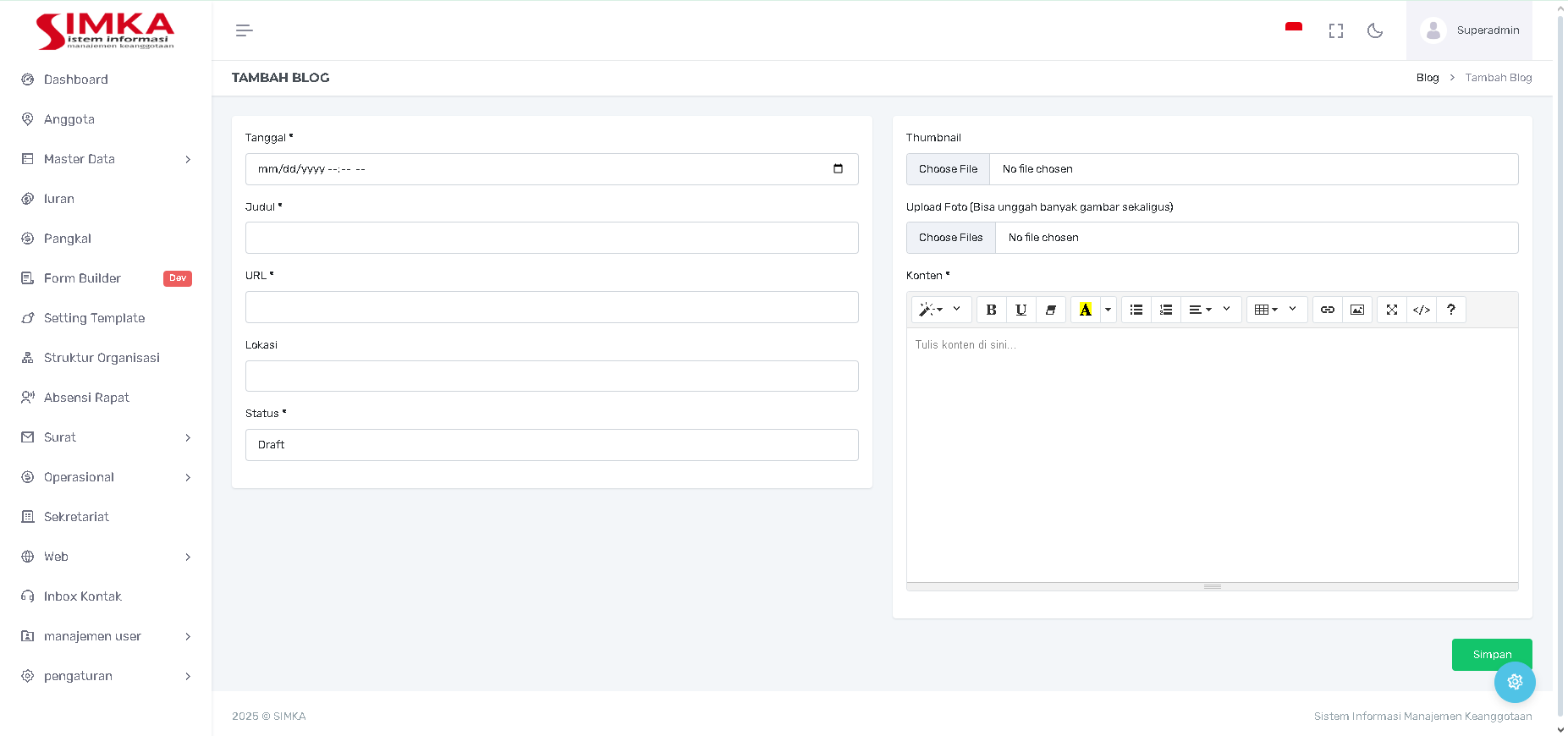Open the Anggota menu in the sidebar
This screenshot has width=1568, height=736.
tap(69, 119)
